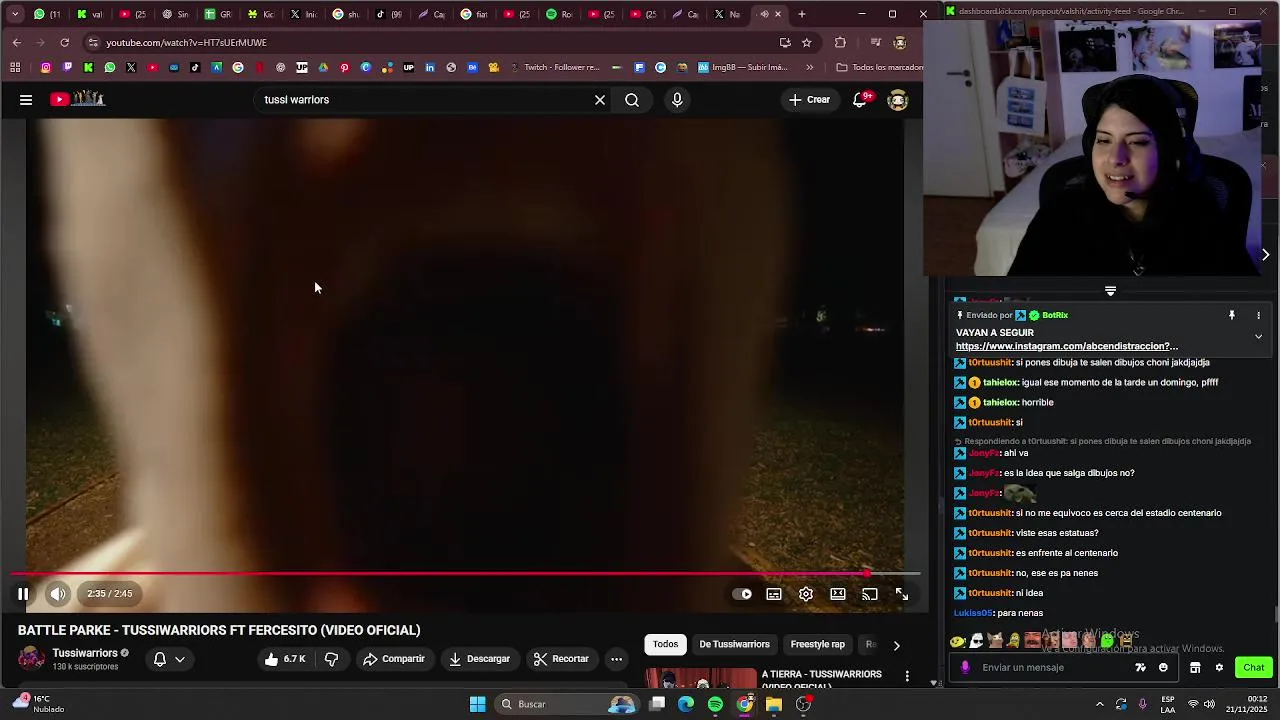
Task: Open pinned message options with three dots
Action: 1258,315
